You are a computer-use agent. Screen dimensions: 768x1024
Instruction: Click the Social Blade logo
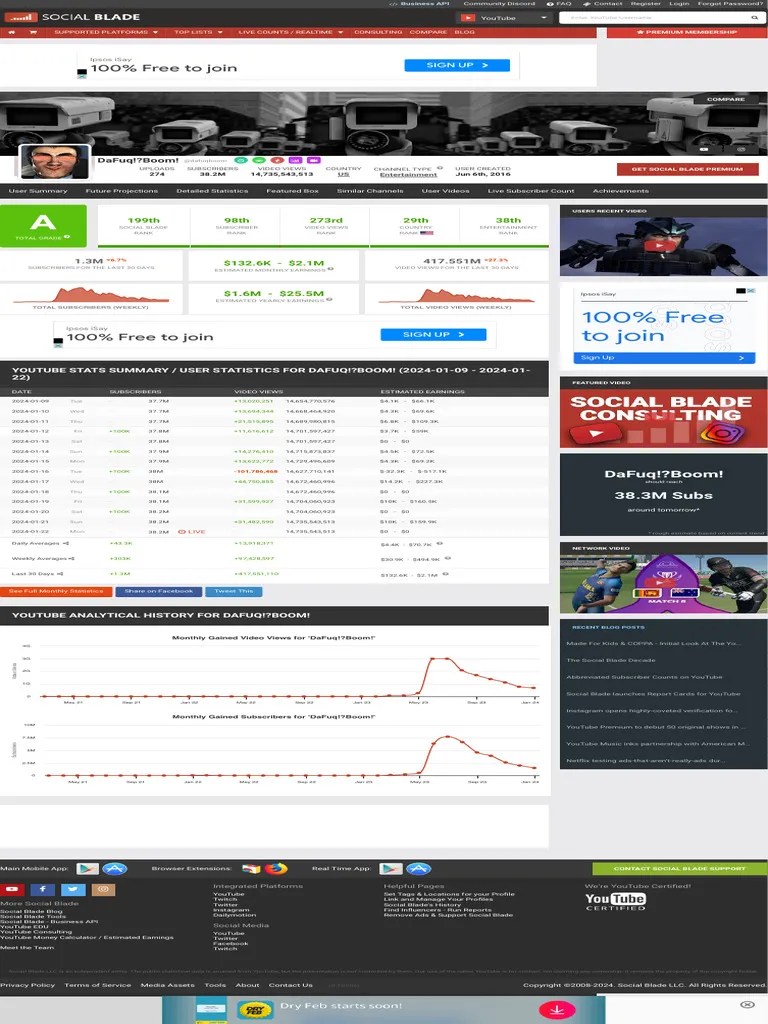[74, 17]
